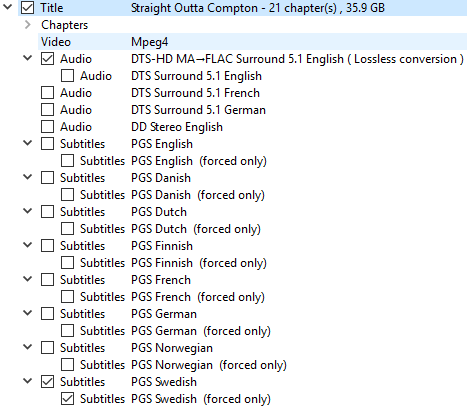Viewport: 467px width, 407px height.
Task: Collapse the PGS French subtitles group
Action: (28, 279)
